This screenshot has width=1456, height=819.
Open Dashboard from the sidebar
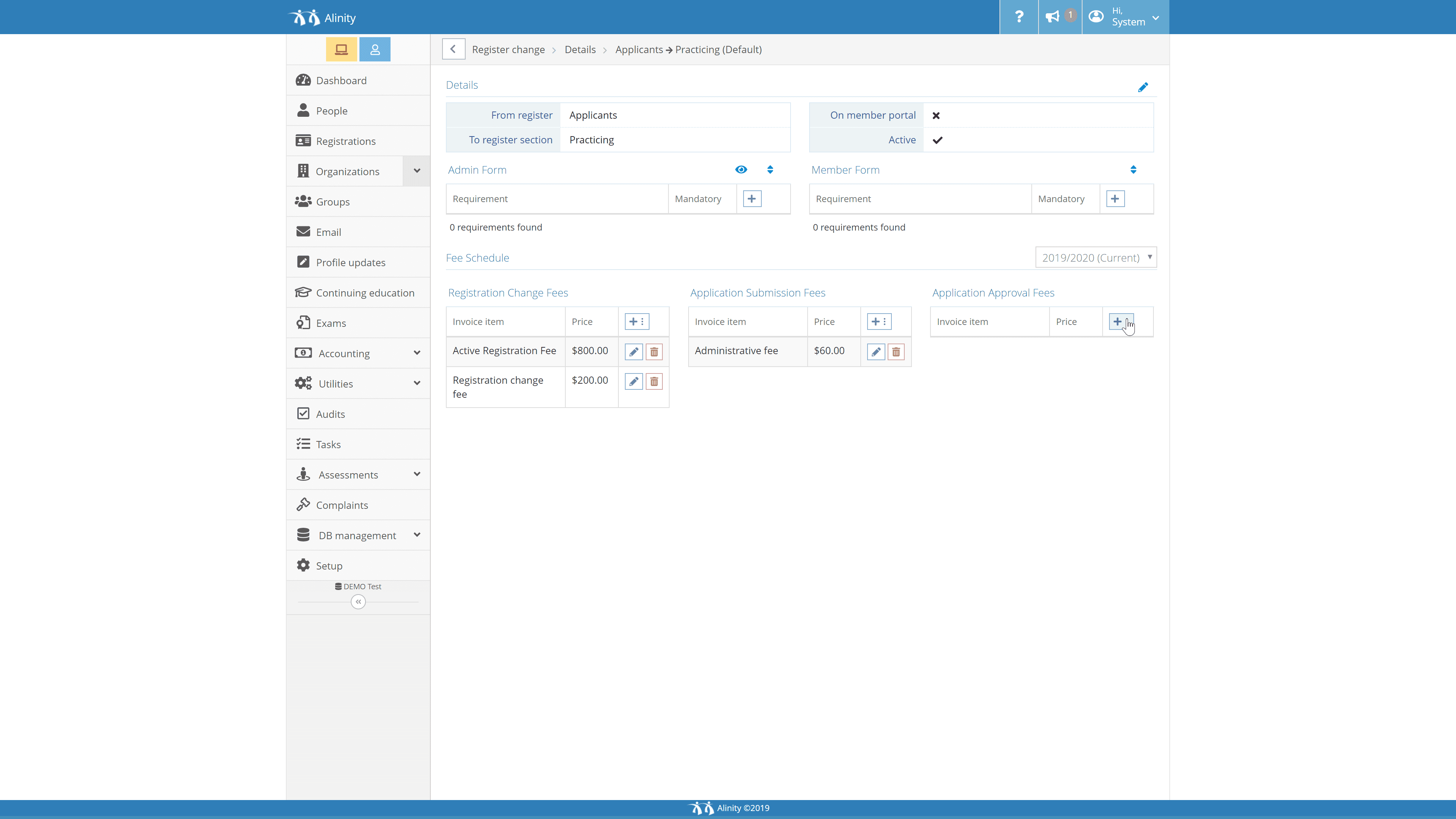[x=358, y=80]
